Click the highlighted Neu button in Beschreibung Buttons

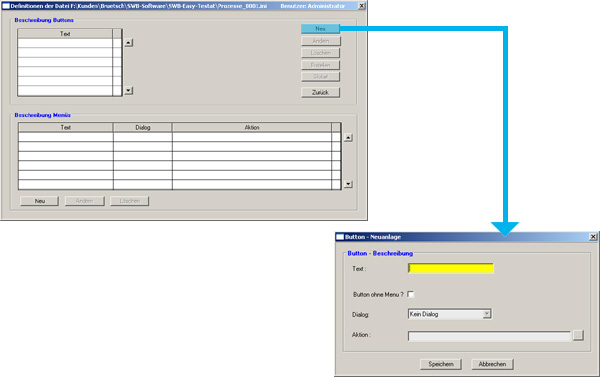click(x=320, y=29)
